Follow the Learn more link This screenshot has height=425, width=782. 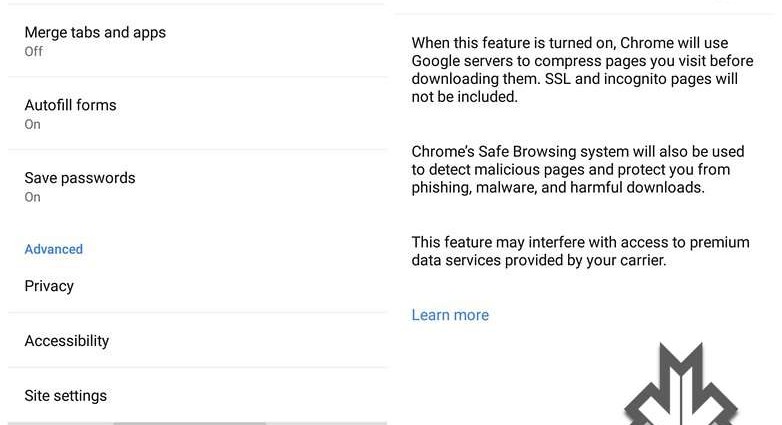click(450, 315)
